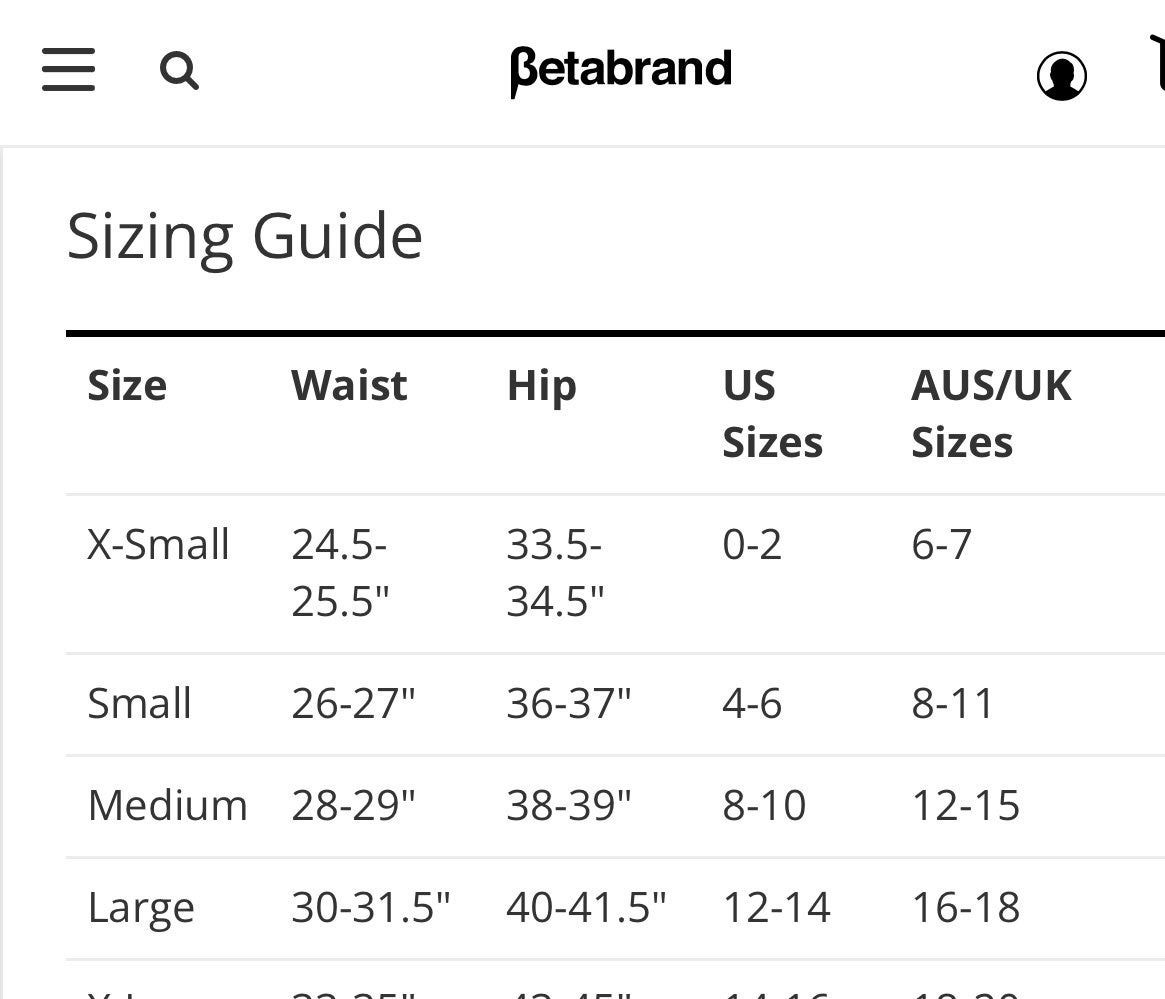The width and height of the screenshot is (1165, 999).
Task: Click the 36-37" hip measurement
Action: click(568, 703)
